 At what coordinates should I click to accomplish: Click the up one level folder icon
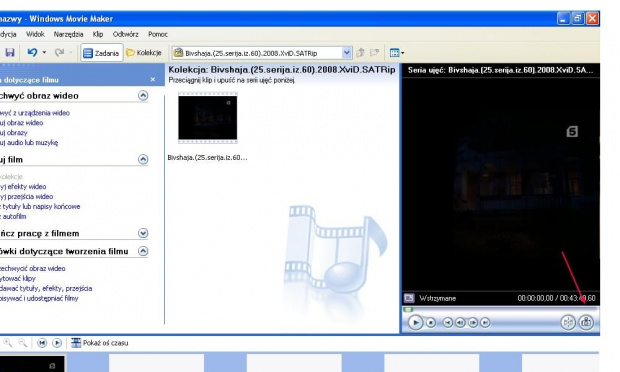coord(360,53)
